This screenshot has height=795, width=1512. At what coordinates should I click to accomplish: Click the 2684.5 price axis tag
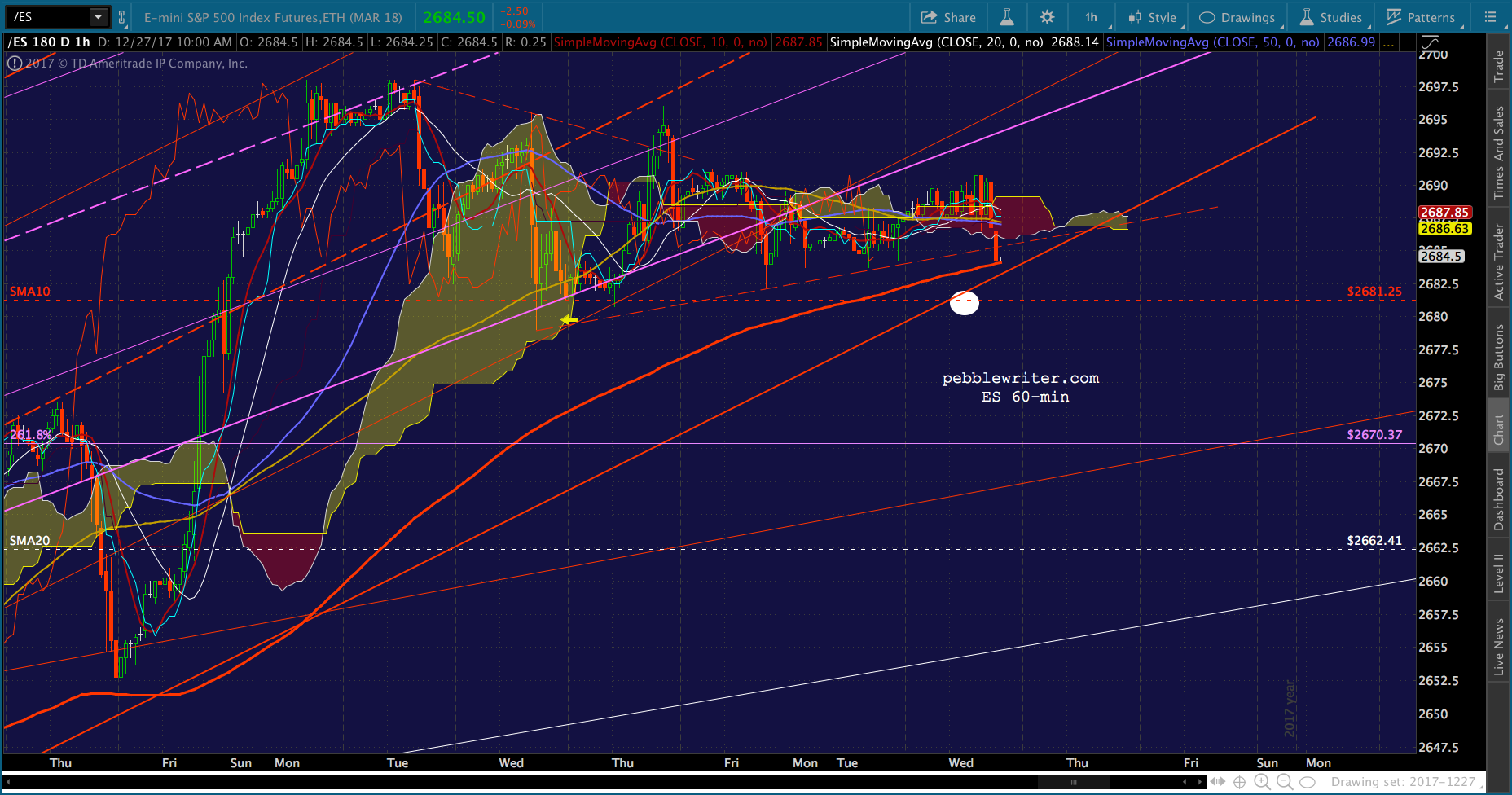1441,256
